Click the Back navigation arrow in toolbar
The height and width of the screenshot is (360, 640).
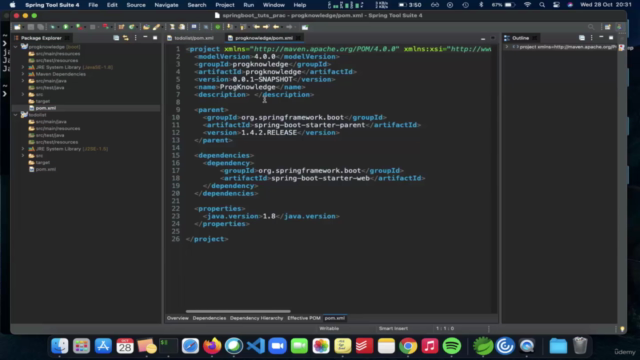(276, 27)
